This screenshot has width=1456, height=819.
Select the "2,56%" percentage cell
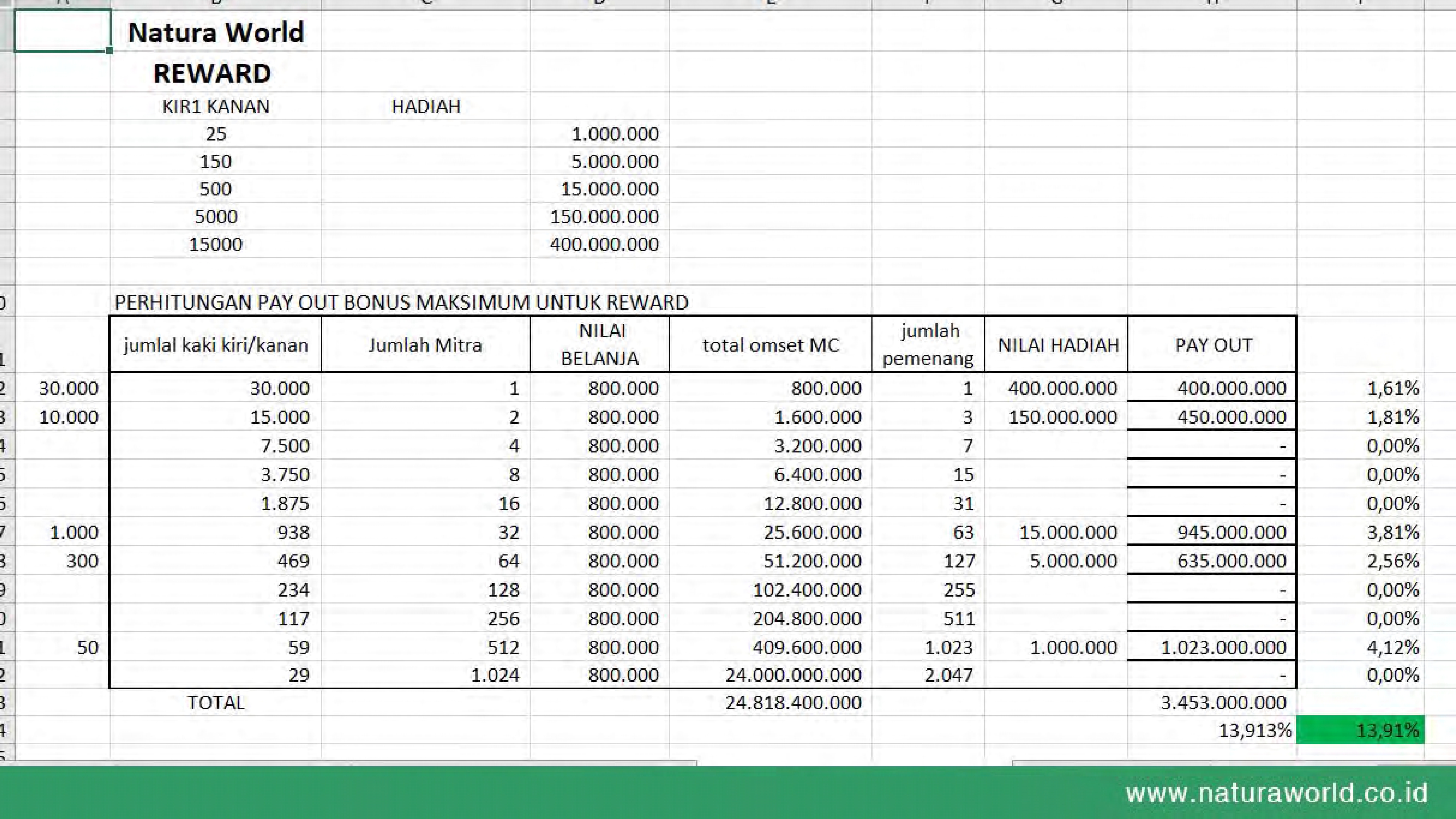click(1360, 561)
